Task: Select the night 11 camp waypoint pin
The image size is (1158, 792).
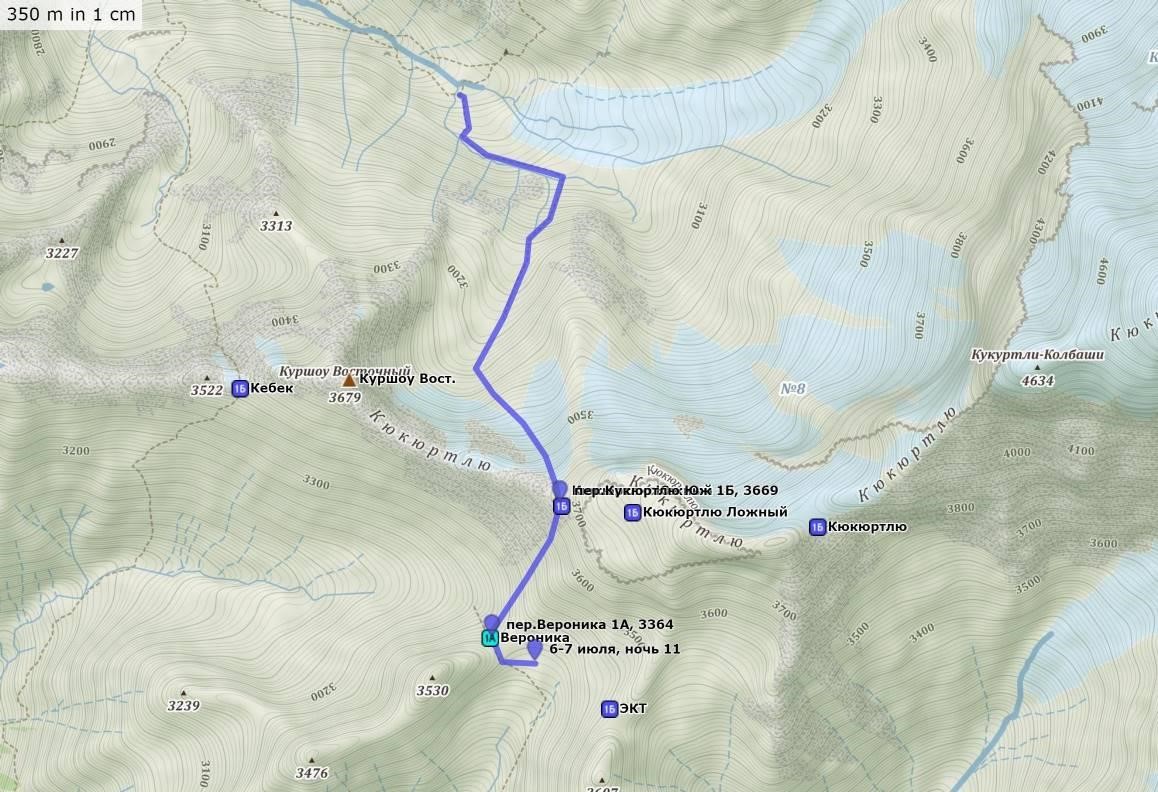Action: [x=535, y=649]
